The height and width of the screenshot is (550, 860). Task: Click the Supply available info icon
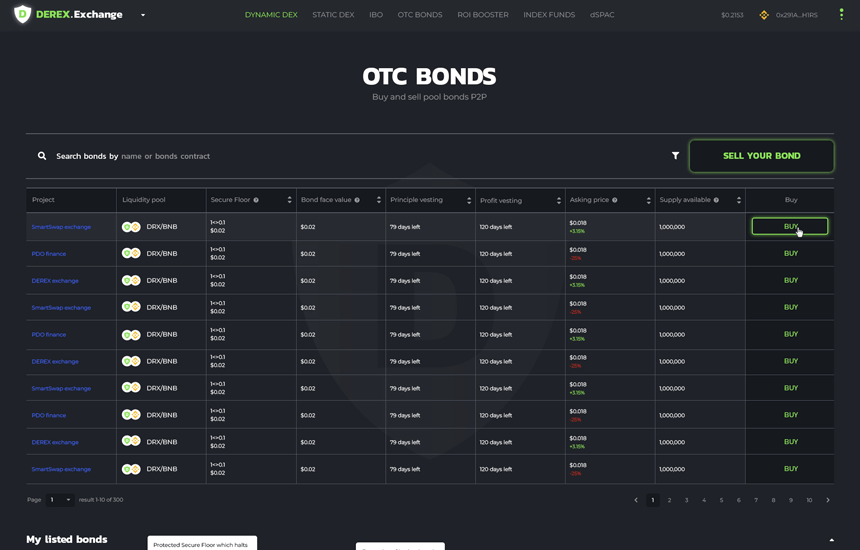[716, 200]
